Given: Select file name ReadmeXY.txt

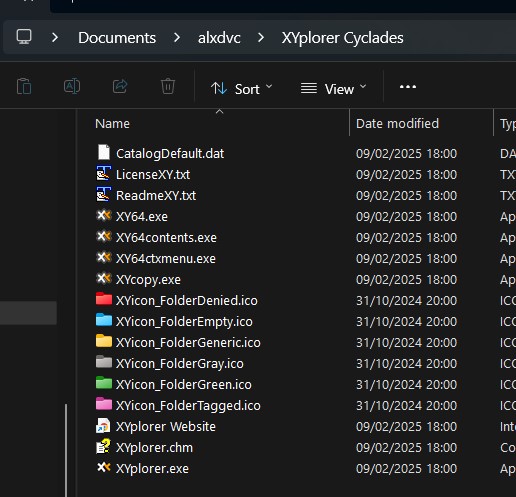Looking at the screenshot, I should click(x=156, y=196).
